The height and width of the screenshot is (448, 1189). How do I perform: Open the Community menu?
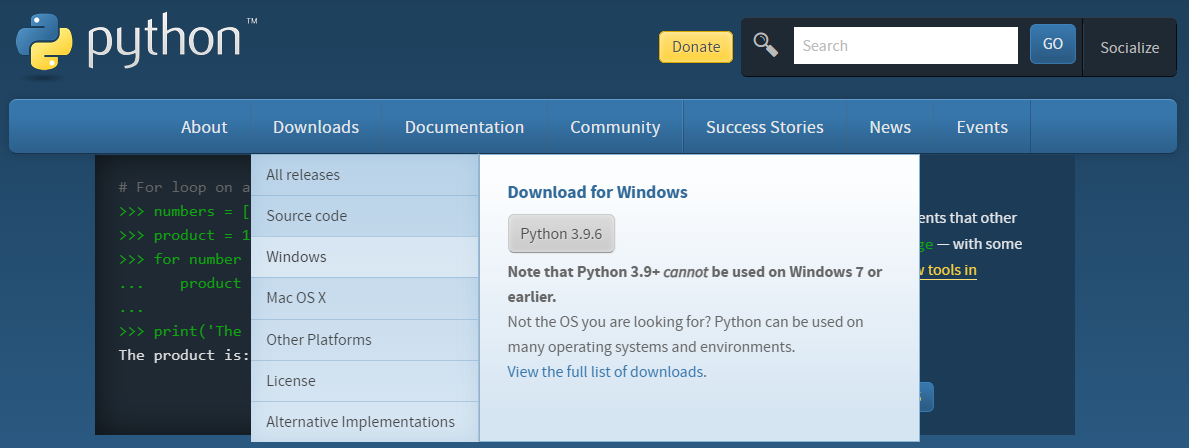[615, 127]
